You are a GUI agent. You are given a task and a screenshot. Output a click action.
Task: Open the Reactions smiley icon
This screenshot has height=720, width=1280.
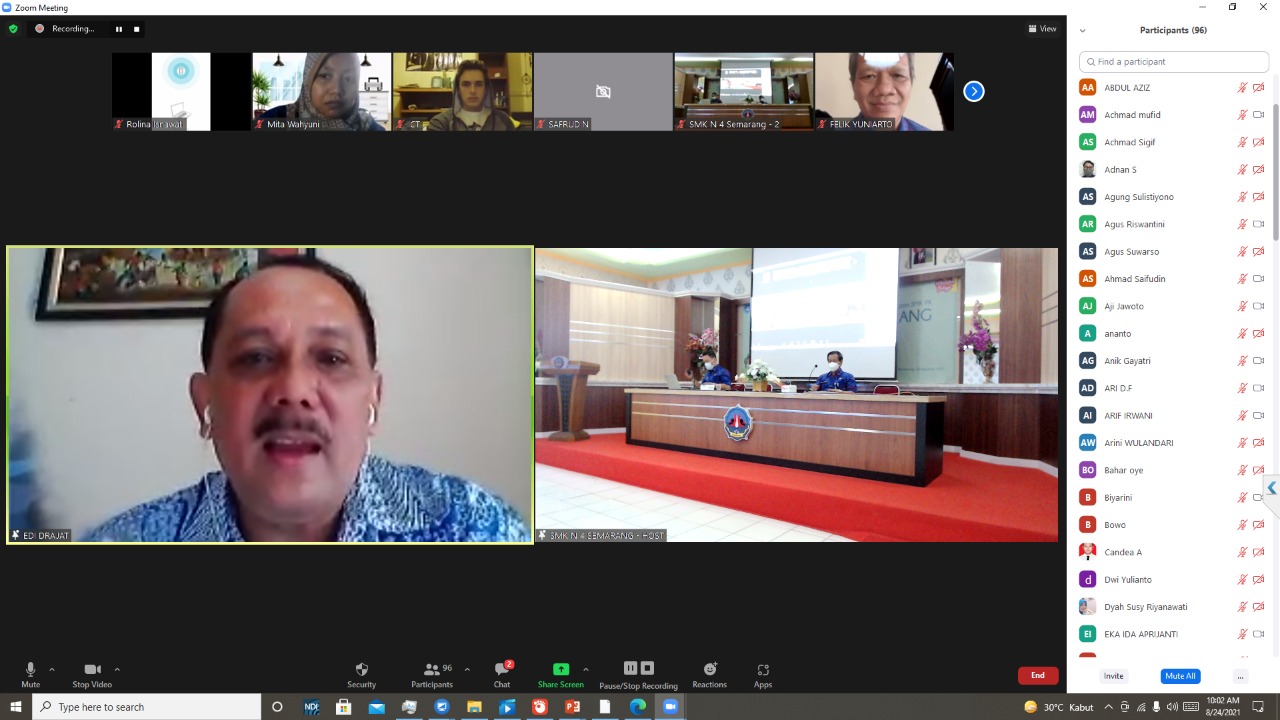point(710,669)
